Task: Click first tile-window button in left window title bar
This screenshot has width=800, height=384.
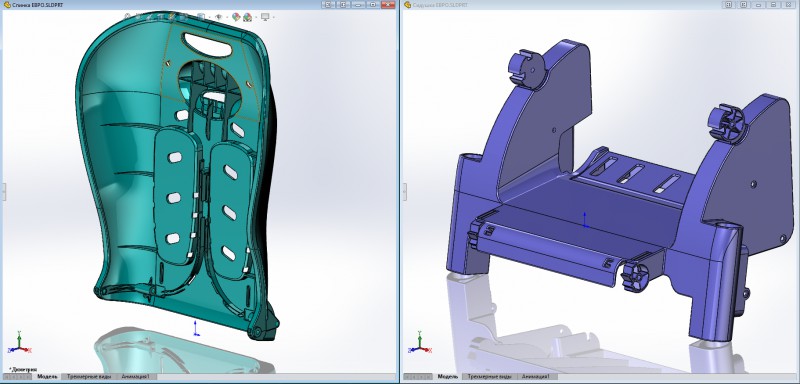Action: click(329, 4)
